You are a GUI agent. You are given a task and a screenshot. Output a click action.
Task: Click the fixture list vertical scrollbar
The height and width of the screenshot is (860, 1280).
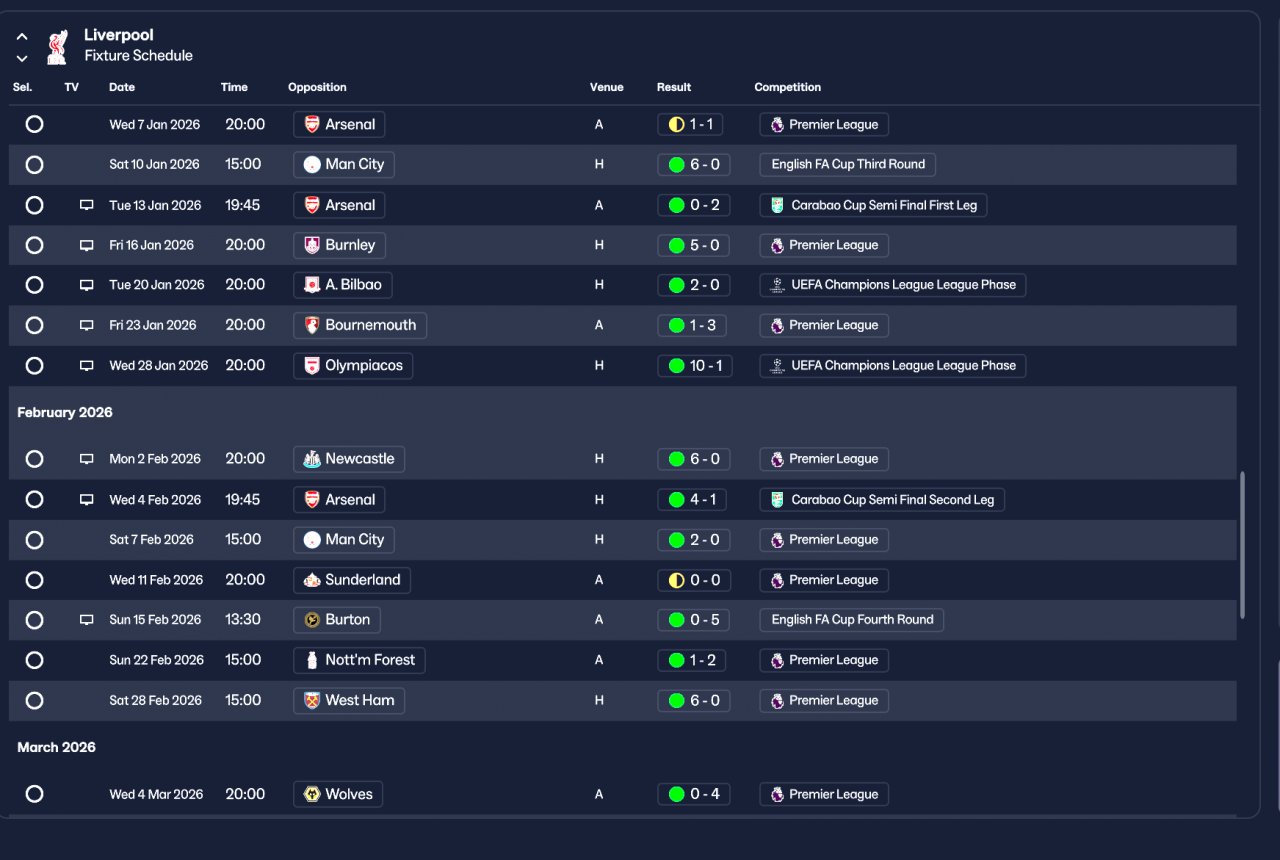click(x=1243, y=545)
